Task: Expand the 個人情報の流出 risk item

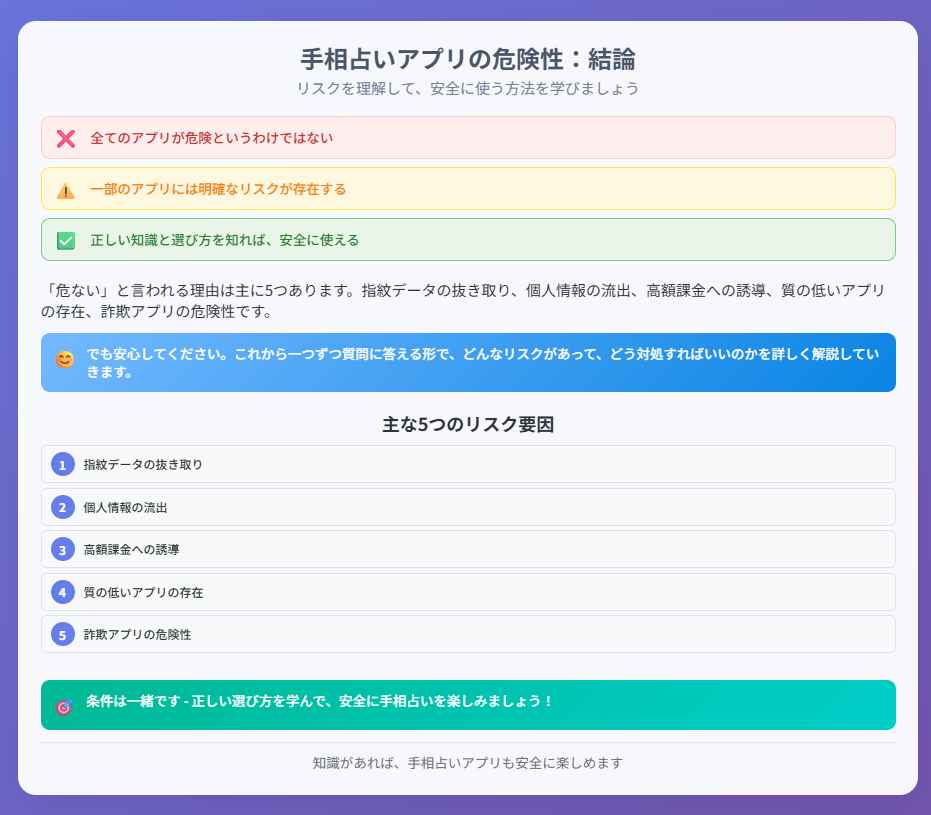Action: point(465,507)
